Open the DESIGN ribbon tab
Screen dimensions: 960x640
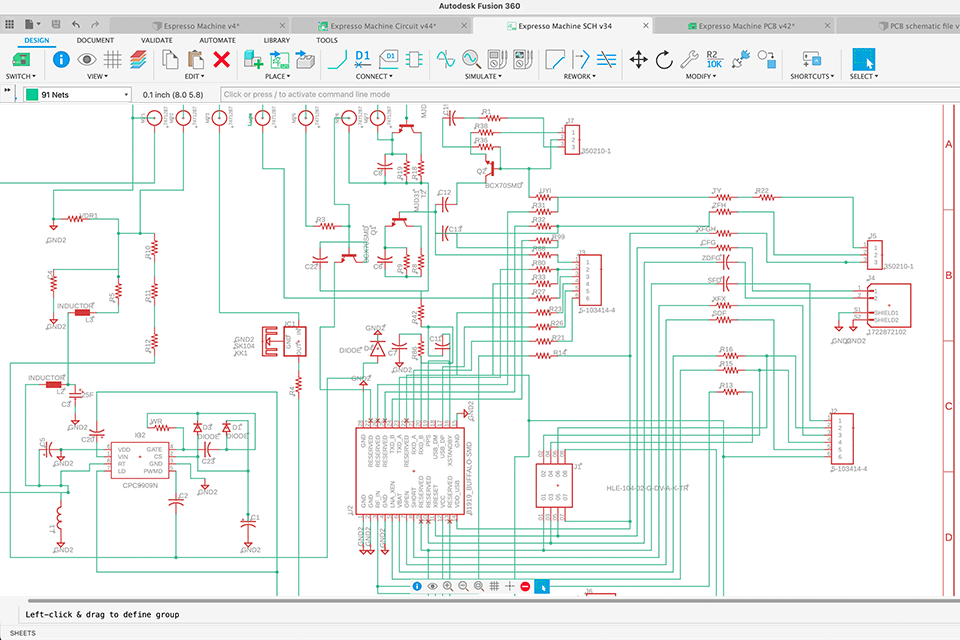(37, 40)
